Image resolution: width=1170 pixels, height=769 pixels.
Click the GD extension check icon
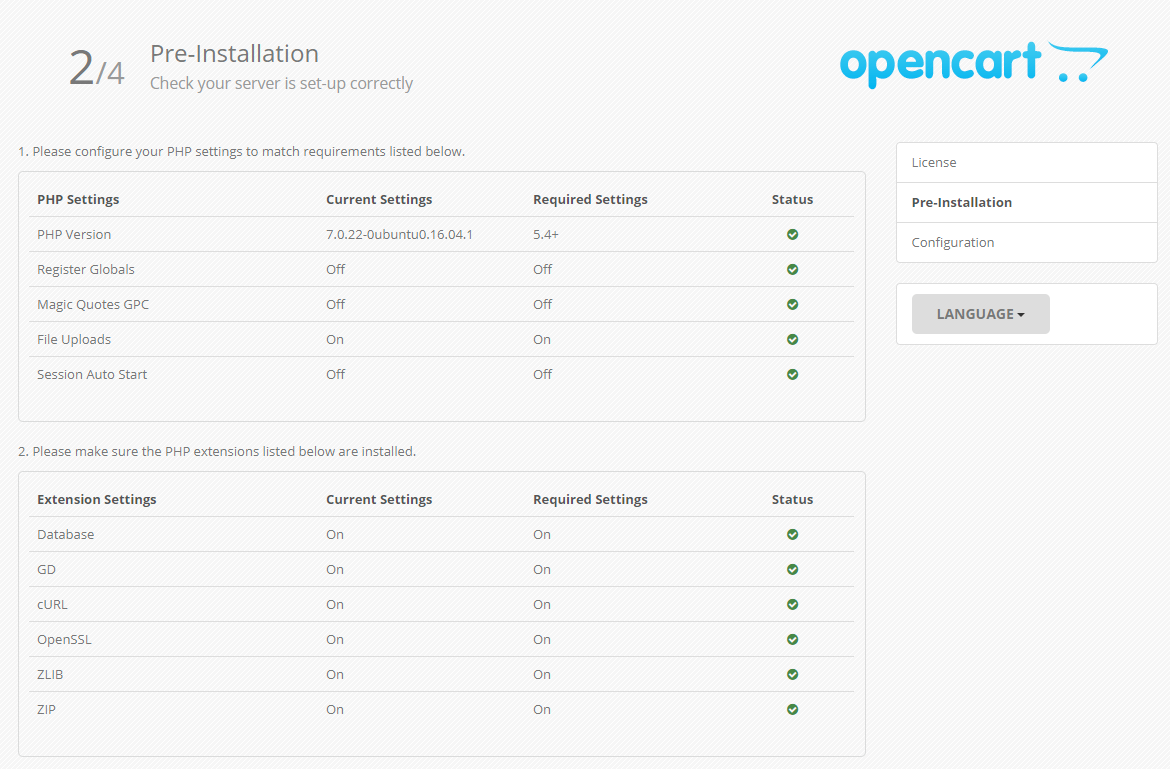tap(792, 569)
